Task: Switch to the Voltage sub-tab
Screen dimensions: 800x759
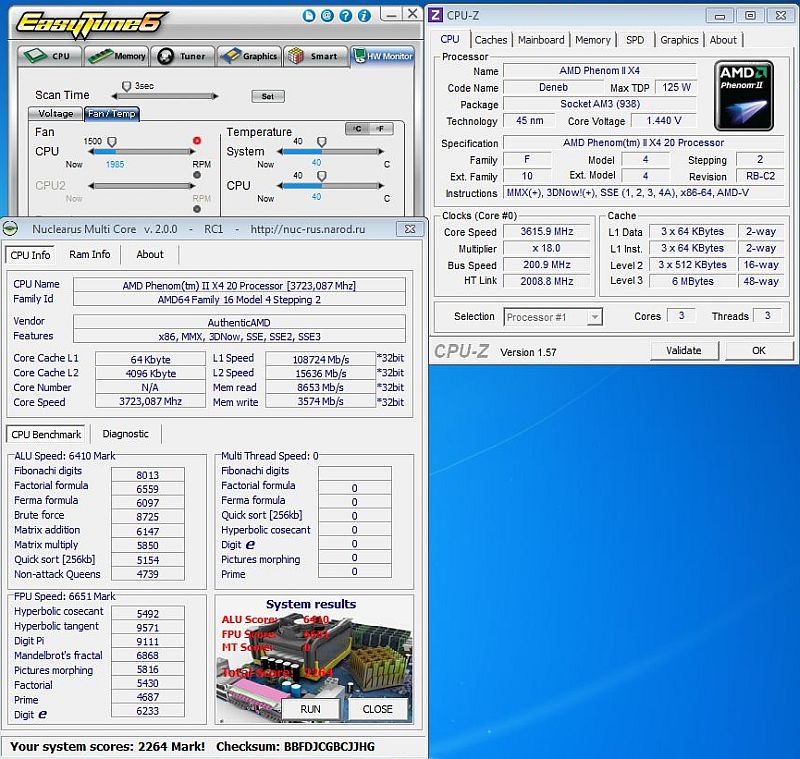Action: pyautogui.click(x=56, y=114)
